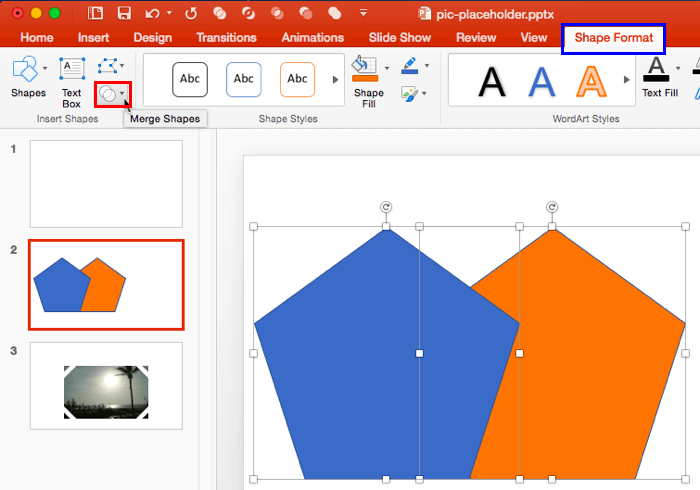Open the View tab
Viewport: 700px width, 490px height.
[533, 37]
